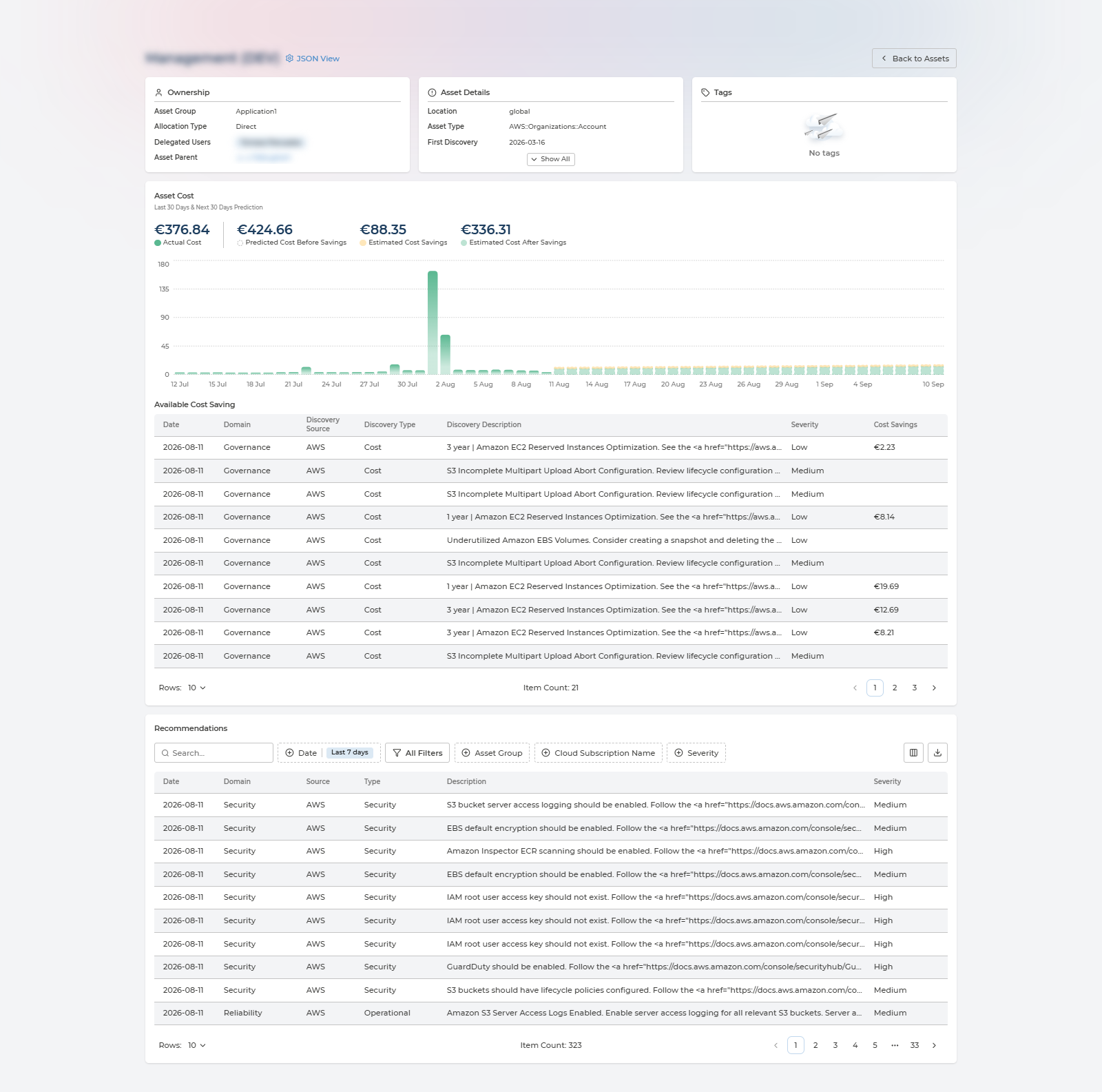This screenshot has height=1092, width=1102.
Task: Click S3 bucket server access logging row
Action: [x=551, y=805]
